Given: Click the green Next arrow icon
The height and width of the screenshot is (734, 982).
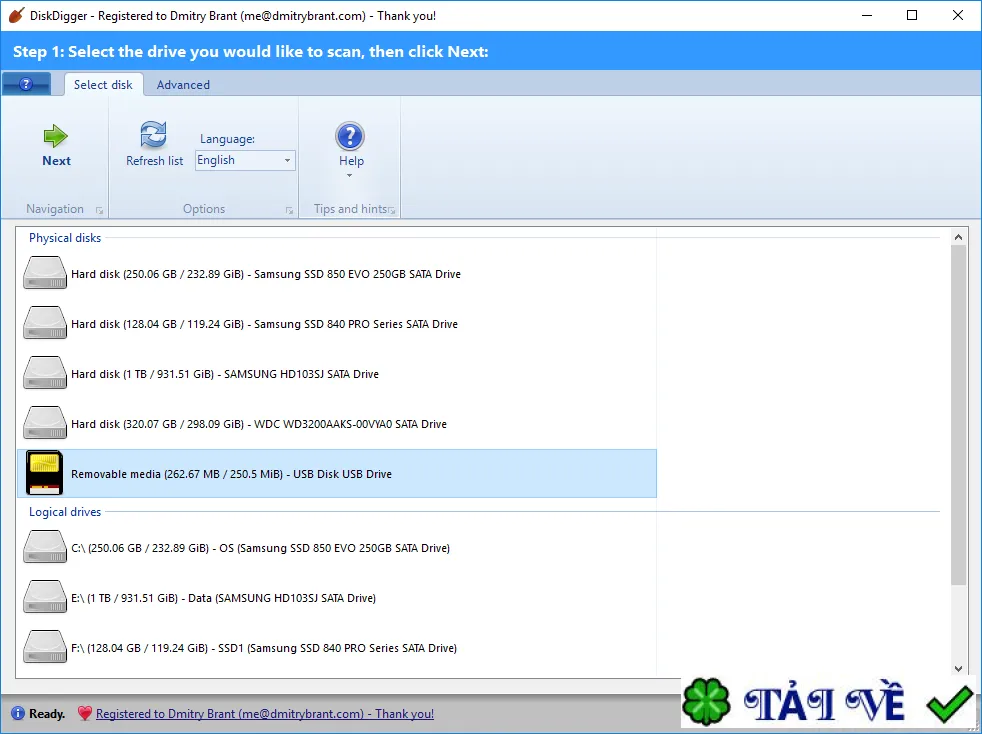Looking at the screenshot, I should tap(56, 136).
